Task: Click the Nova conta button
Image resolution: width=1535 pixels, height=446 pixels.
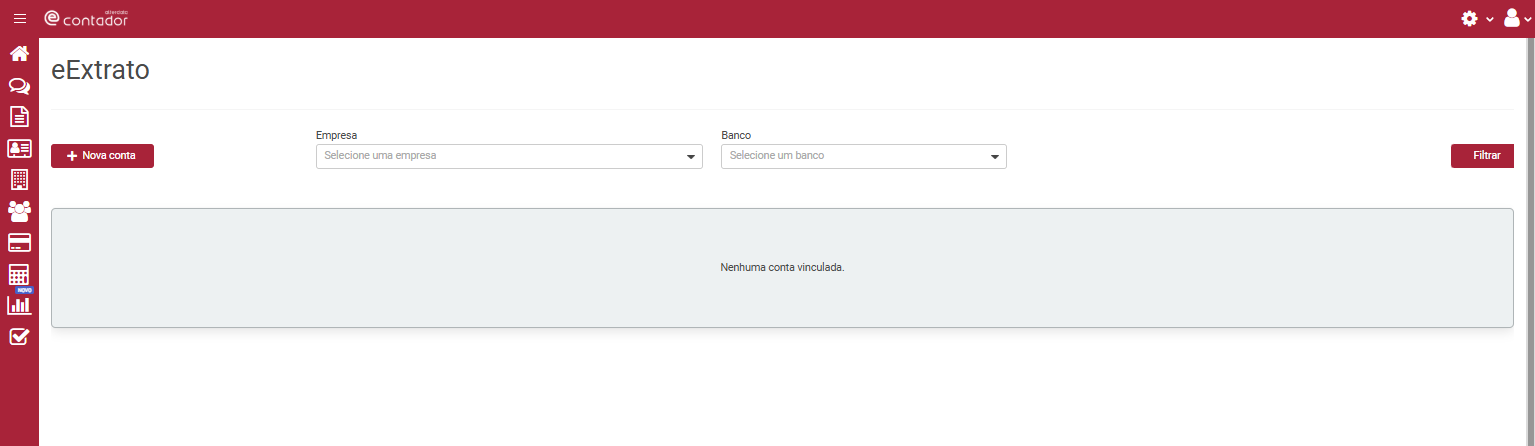Action: click(102, 156)
